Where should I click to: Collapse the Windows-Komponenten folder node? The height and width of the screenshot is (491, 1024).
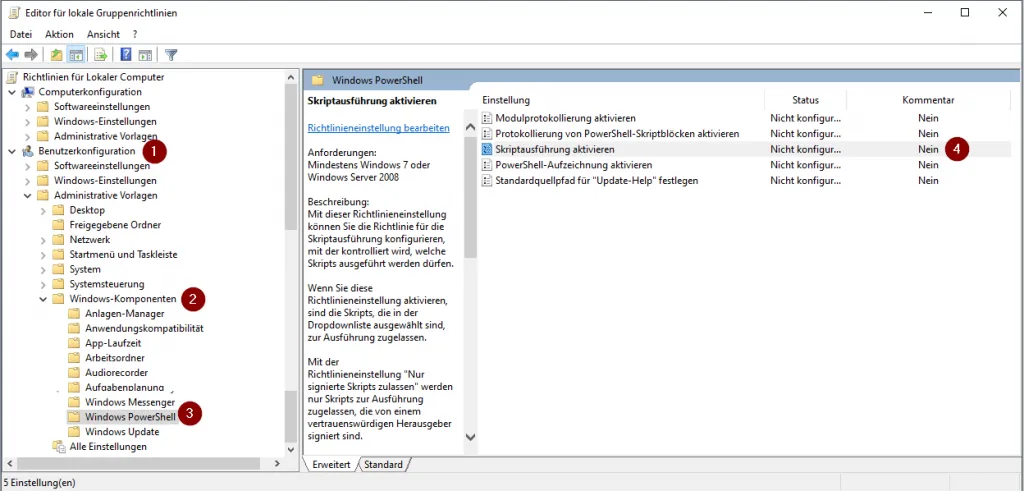pyautogui.click(x=43, y=299)
